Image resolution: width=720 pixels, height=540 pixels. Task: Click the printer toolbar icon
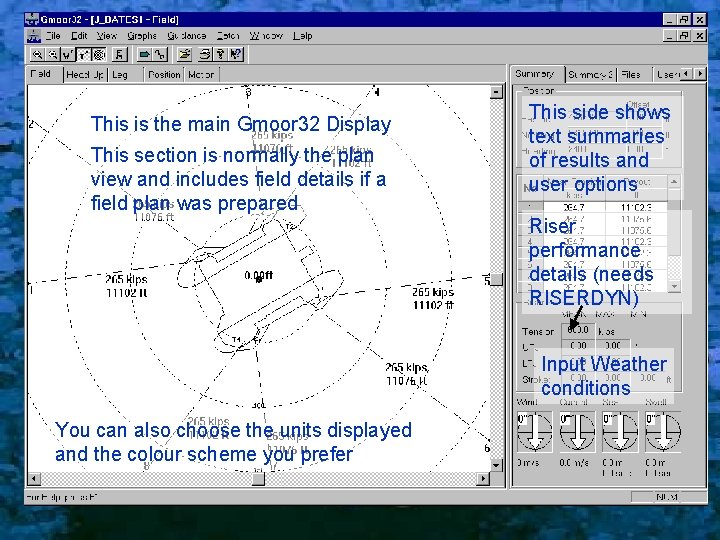pyautogui.click(x=205, y=55)
